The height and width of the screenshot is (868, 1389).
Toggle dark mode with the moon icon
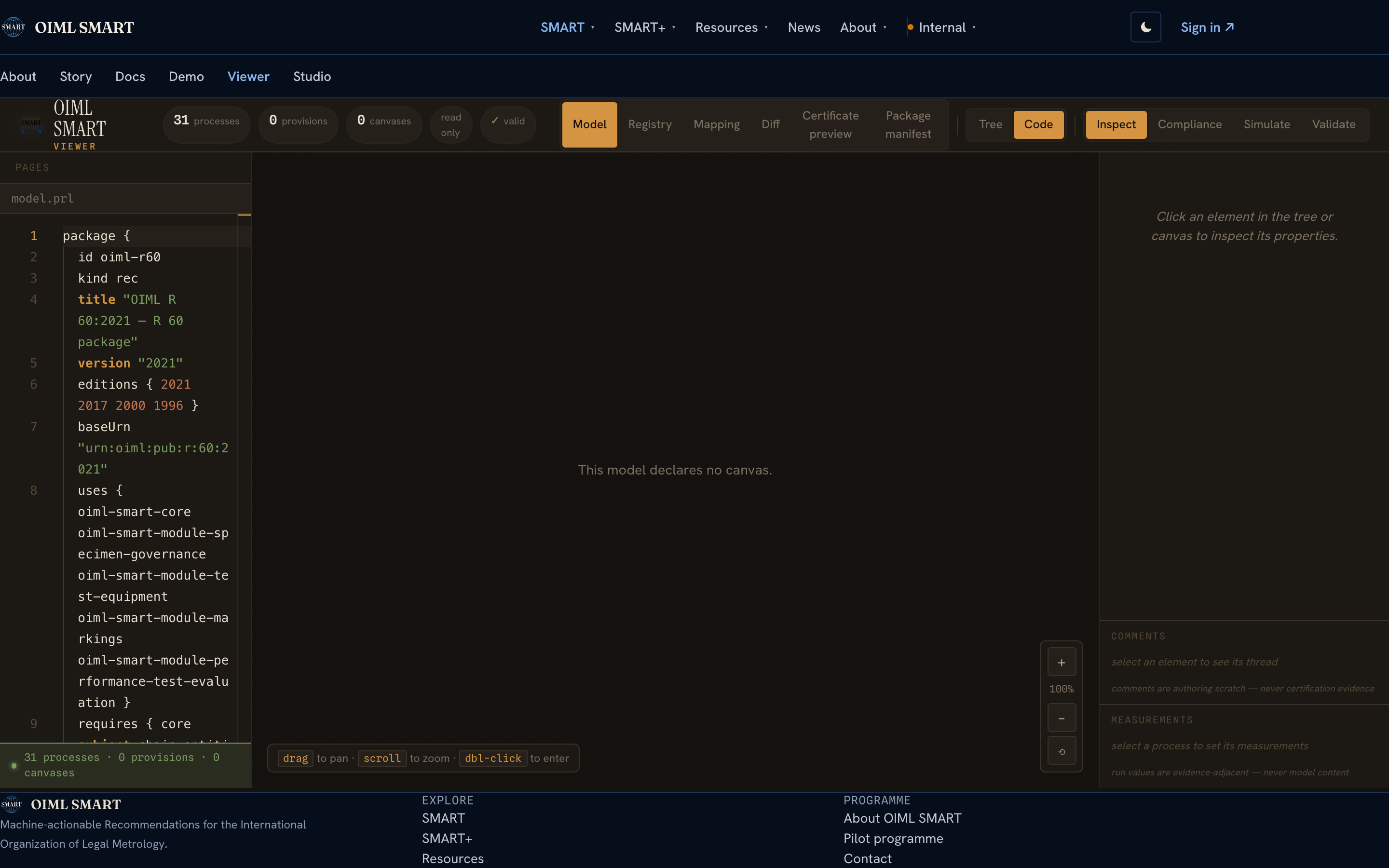coord(1145,27)
